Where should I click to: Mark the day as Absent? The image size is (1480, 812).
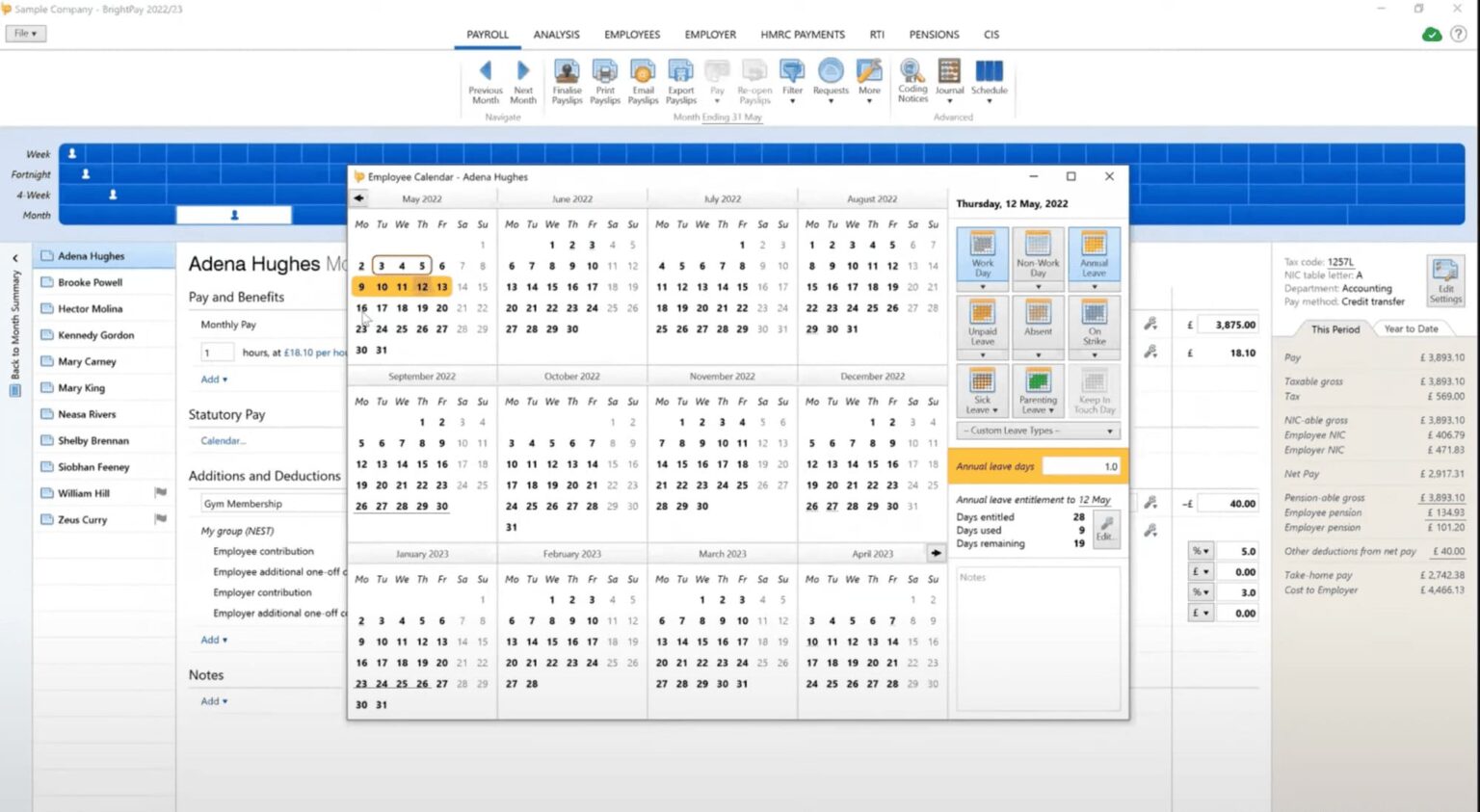click(x=1038, y=325)
